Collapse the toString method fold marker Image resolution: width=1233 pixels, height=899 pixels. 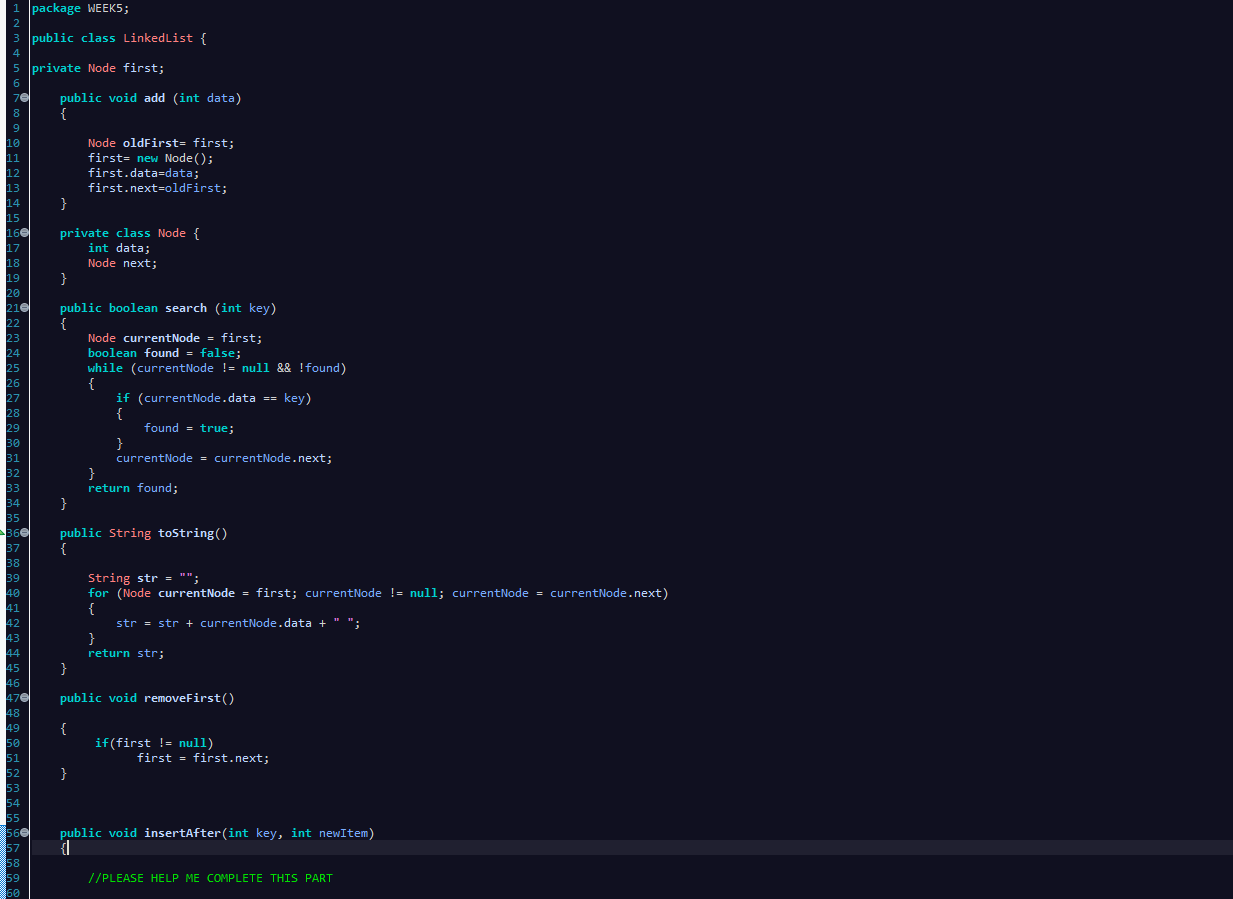click(25, 533)
